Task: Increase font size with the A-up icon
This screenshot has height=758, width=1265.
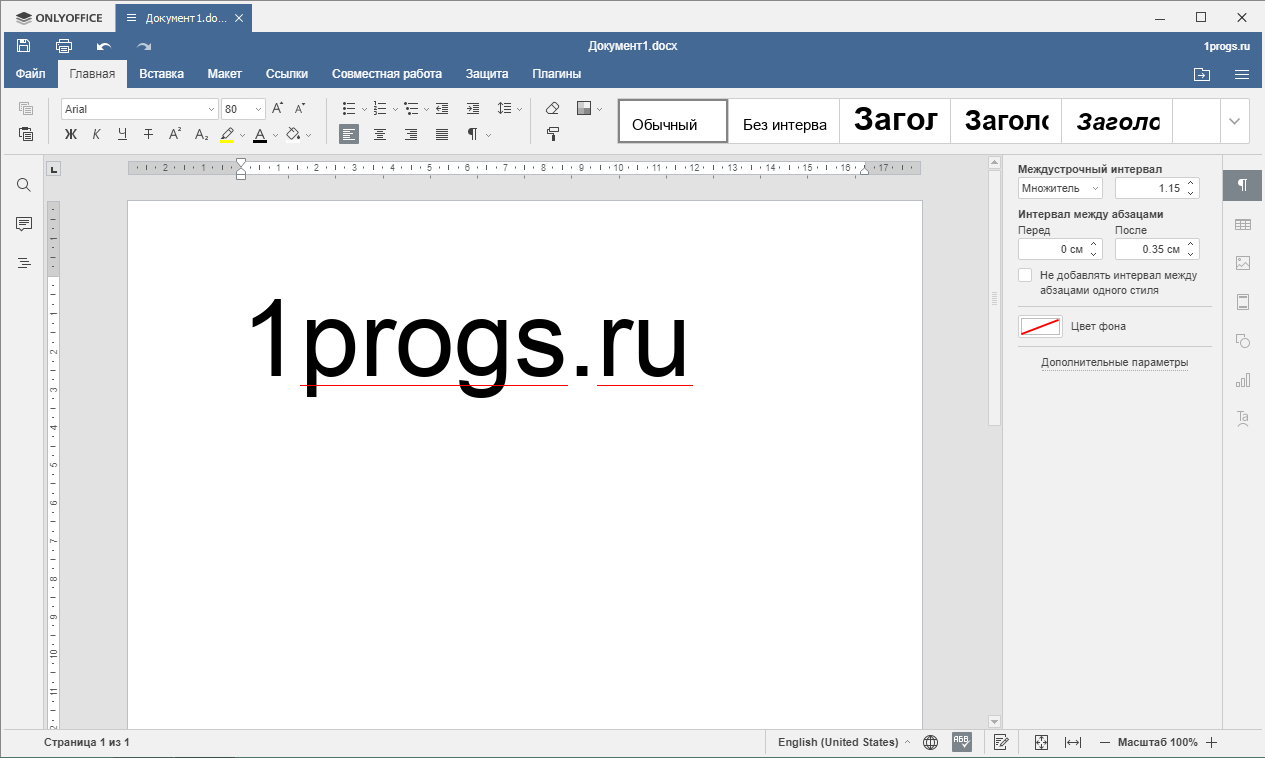Action: (278, 108)
